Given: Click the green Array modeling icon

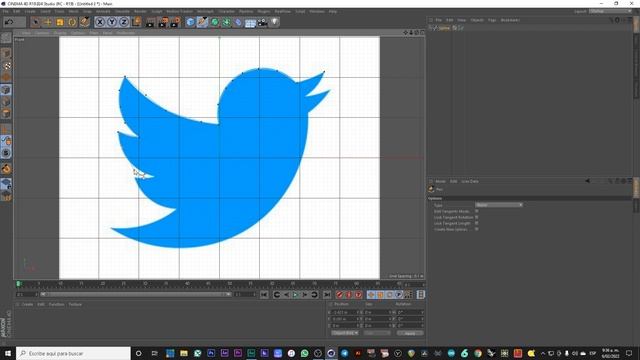Looking at the screenshot, I should (x=226, y=22).
